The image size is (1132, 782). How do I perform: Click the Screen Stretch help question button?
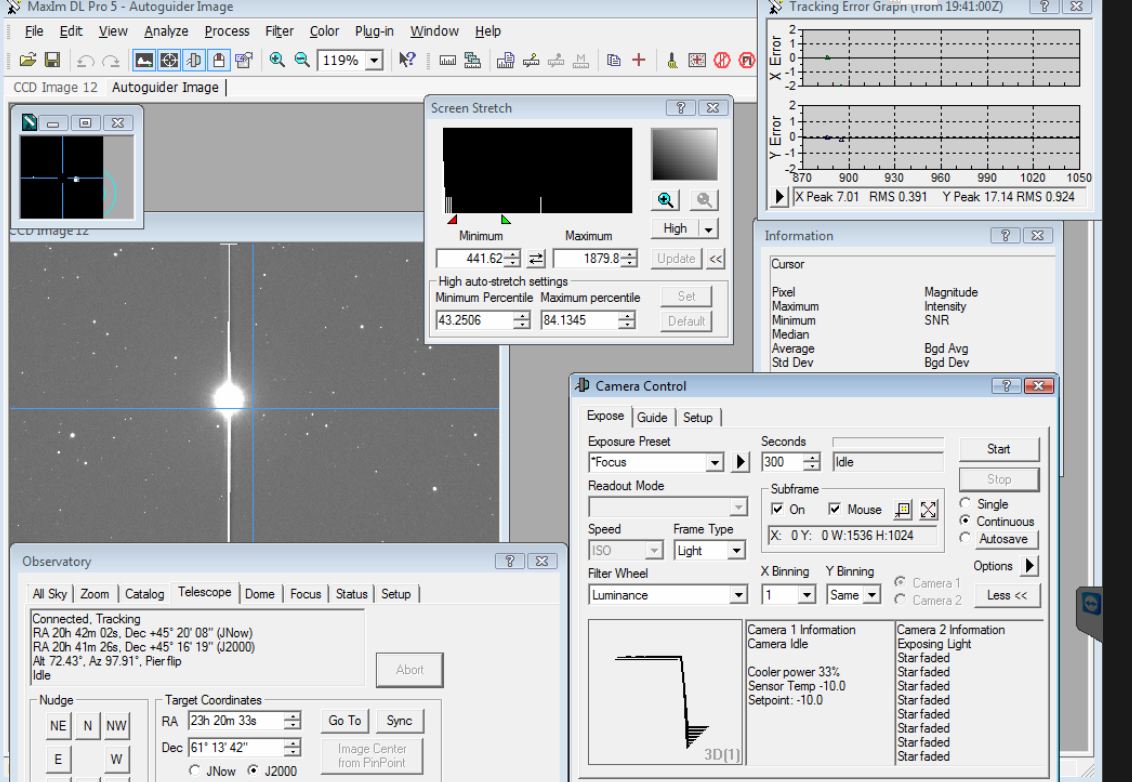pos(680,108)
